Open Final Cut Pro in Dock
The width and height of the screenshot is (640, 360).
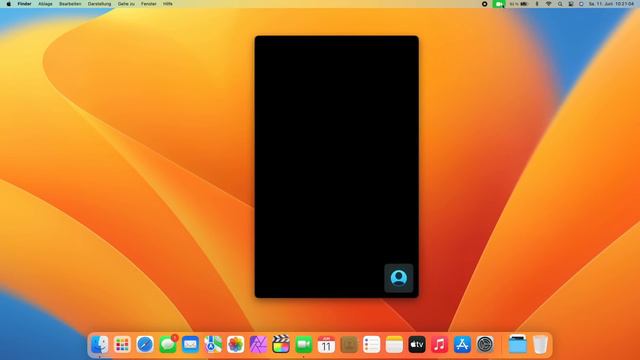pos(281,344)
